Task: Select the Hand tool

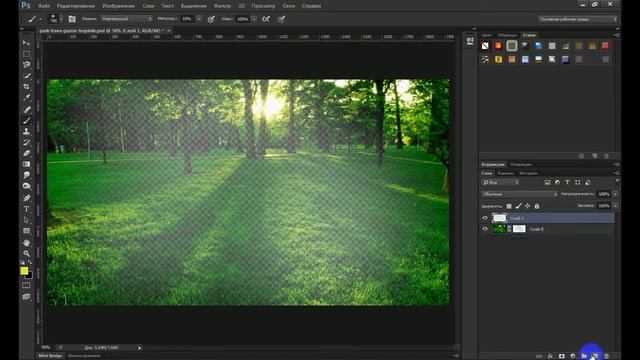Action: point(27,243)
